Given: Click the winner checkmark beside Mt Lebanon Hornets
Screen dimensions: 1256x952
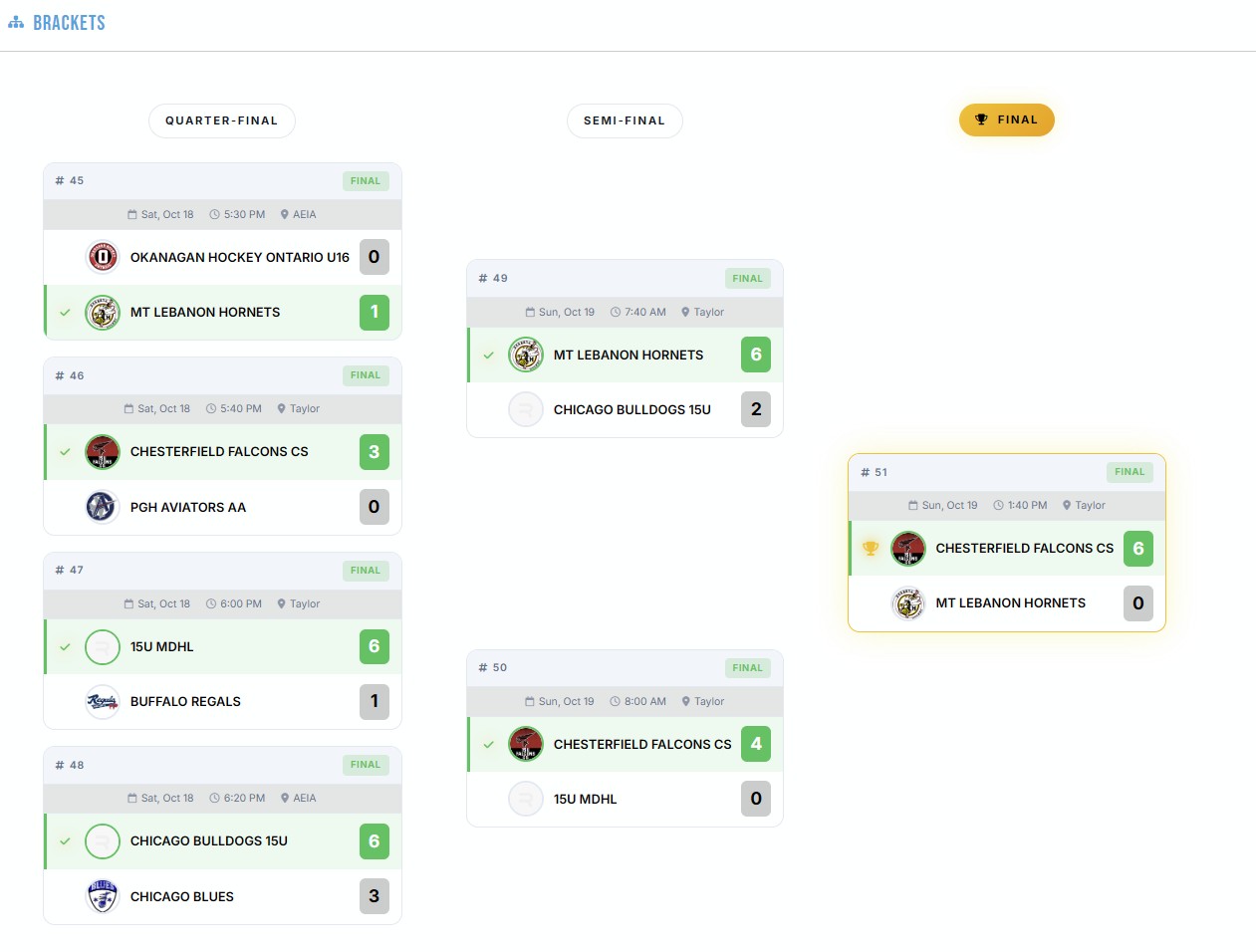Looking at the screenshot, I should click(x=65, y=312).
